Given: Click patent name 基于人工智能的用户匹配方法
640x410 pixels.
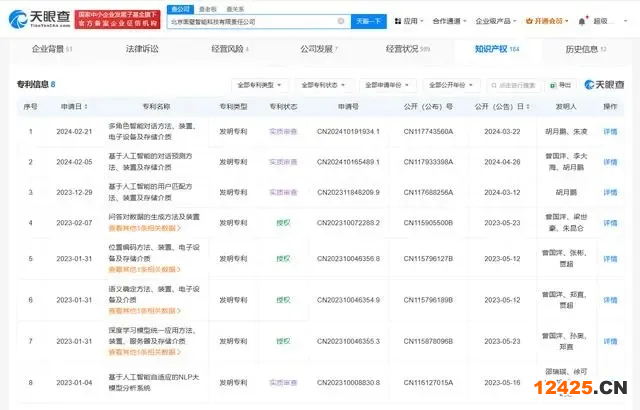Looking at the screenshot, I should [150, 192].
